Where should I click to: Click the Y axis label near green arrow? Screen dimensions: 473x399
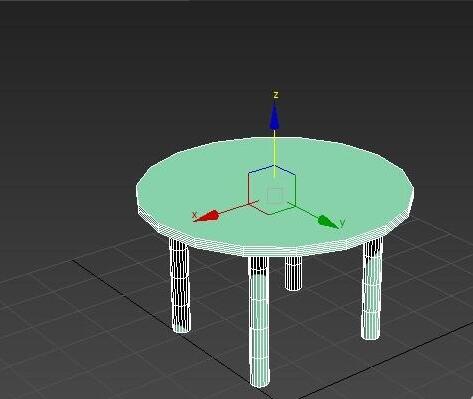[x=342, y=222]
